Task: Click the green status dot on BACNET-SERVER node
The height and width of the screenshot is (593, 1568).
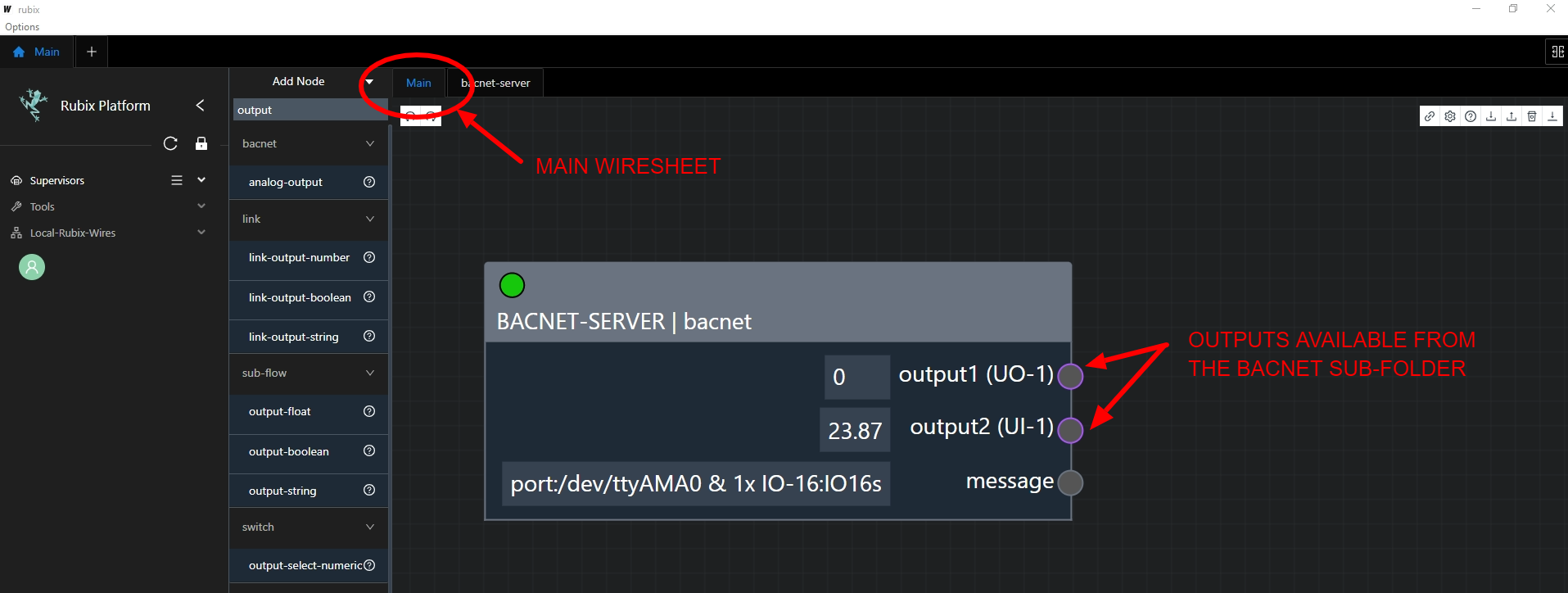Action: click(x=512, y=285)
